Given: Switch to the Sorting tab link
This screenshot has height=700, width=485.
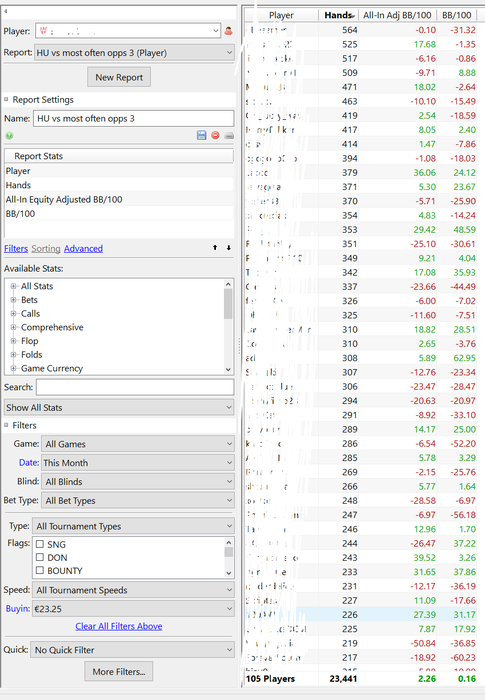Looking at the screenshot, I should (46, 249).
